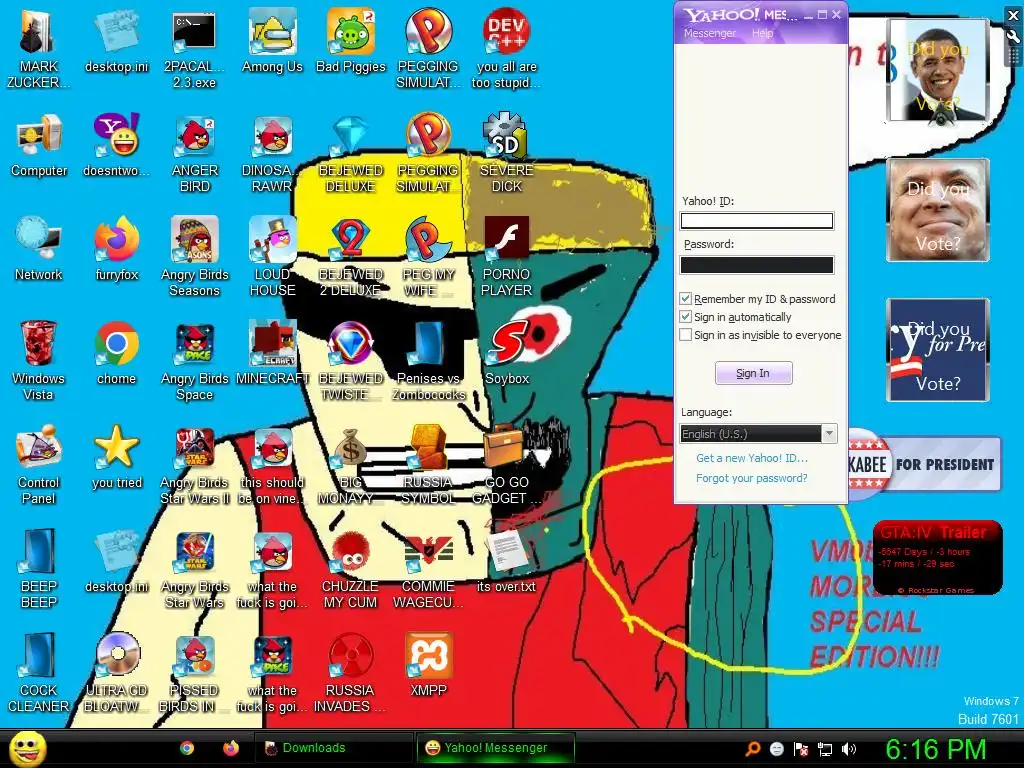The height and width of the screenshot is (768, 1024).
Task: Click Forgot your password link
Action: 752,478
